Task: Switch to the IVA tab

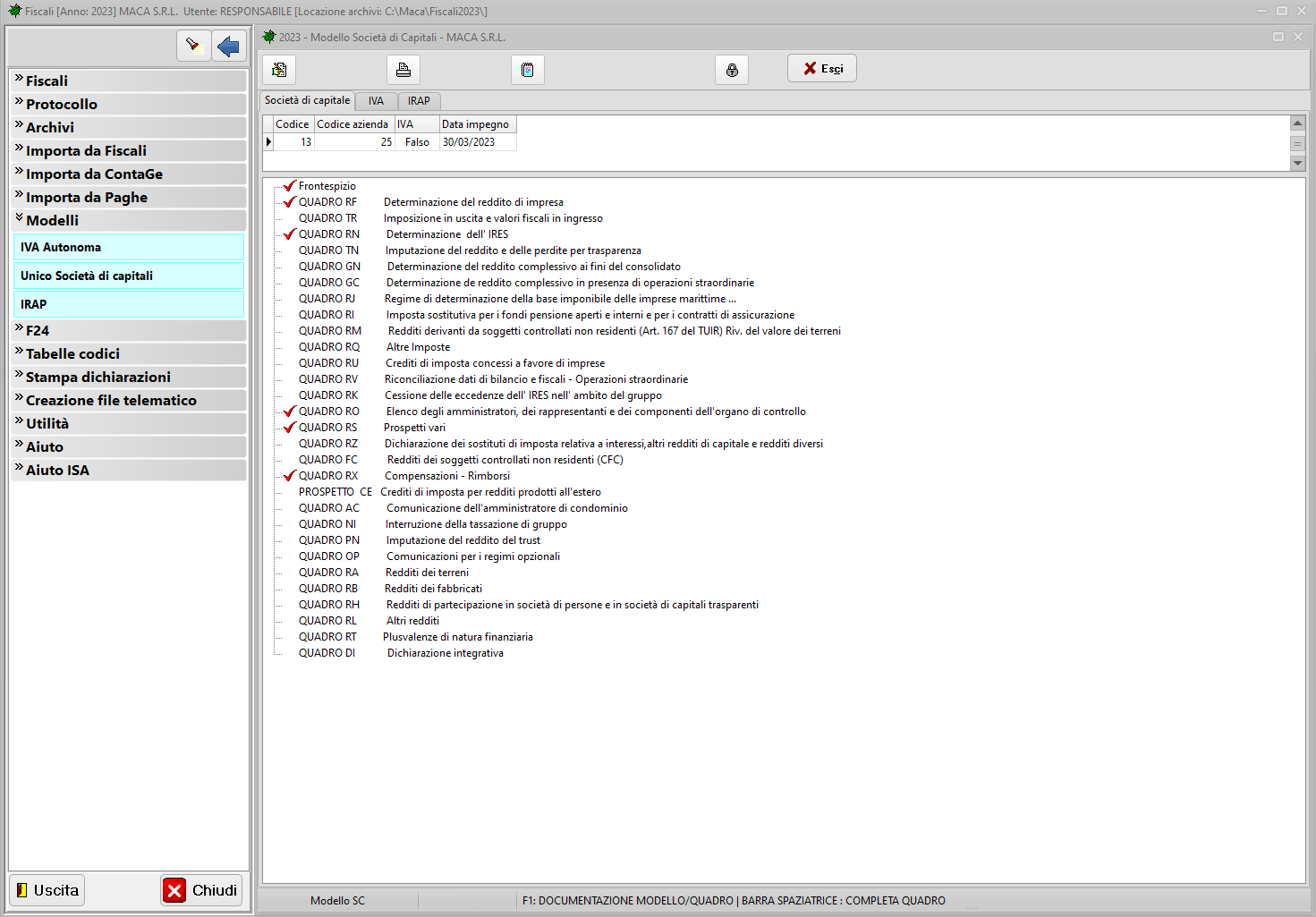Action: coord(376,101)
